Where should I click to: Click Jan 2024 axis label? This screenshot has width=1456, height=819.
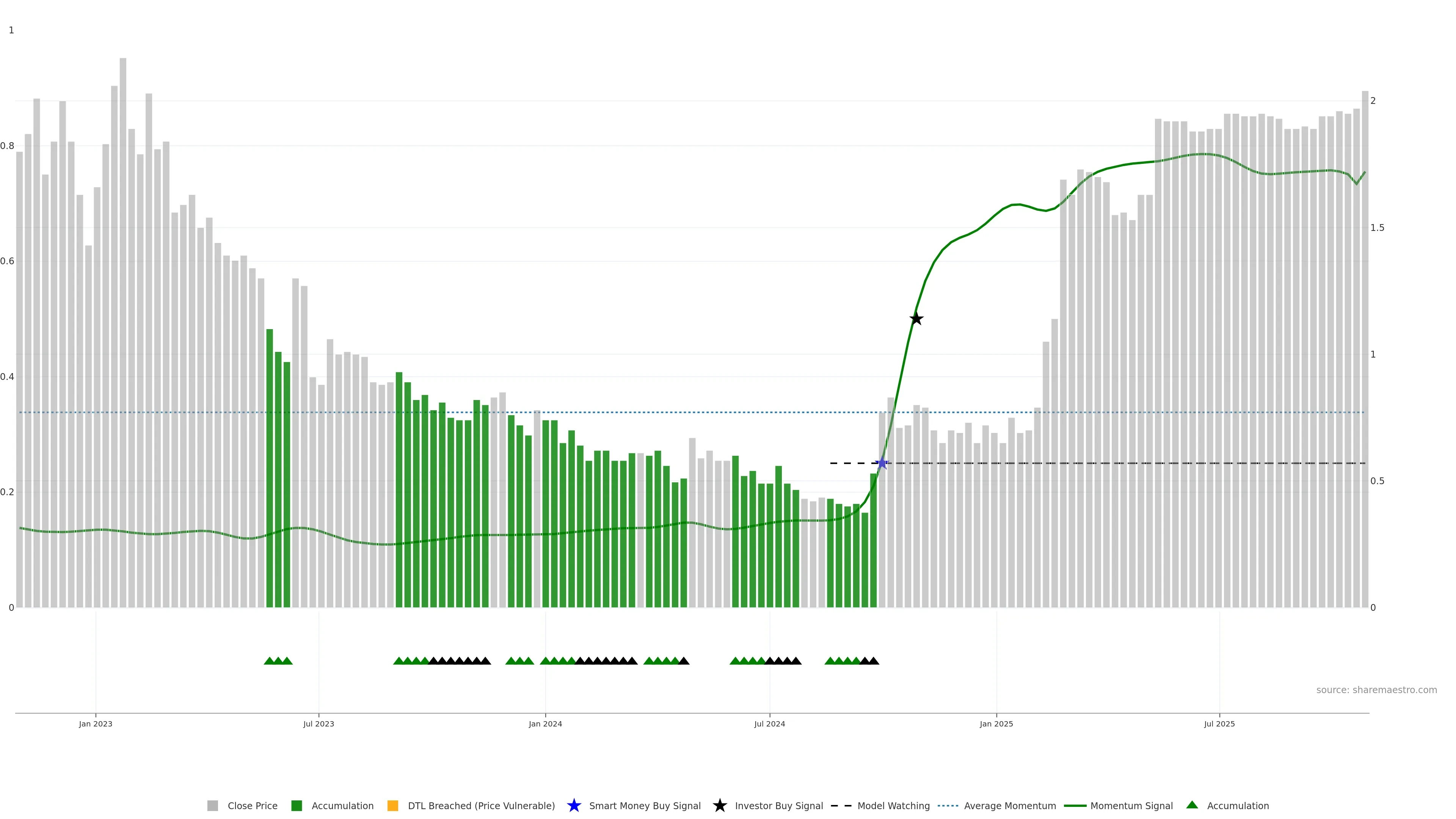[545, 724]
